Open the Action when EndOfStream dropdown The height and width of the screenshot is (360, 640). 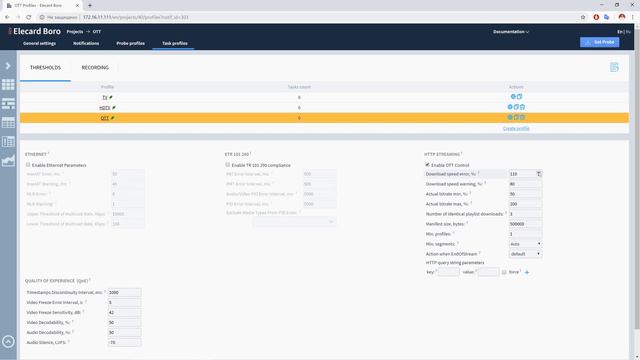[525, 254]
